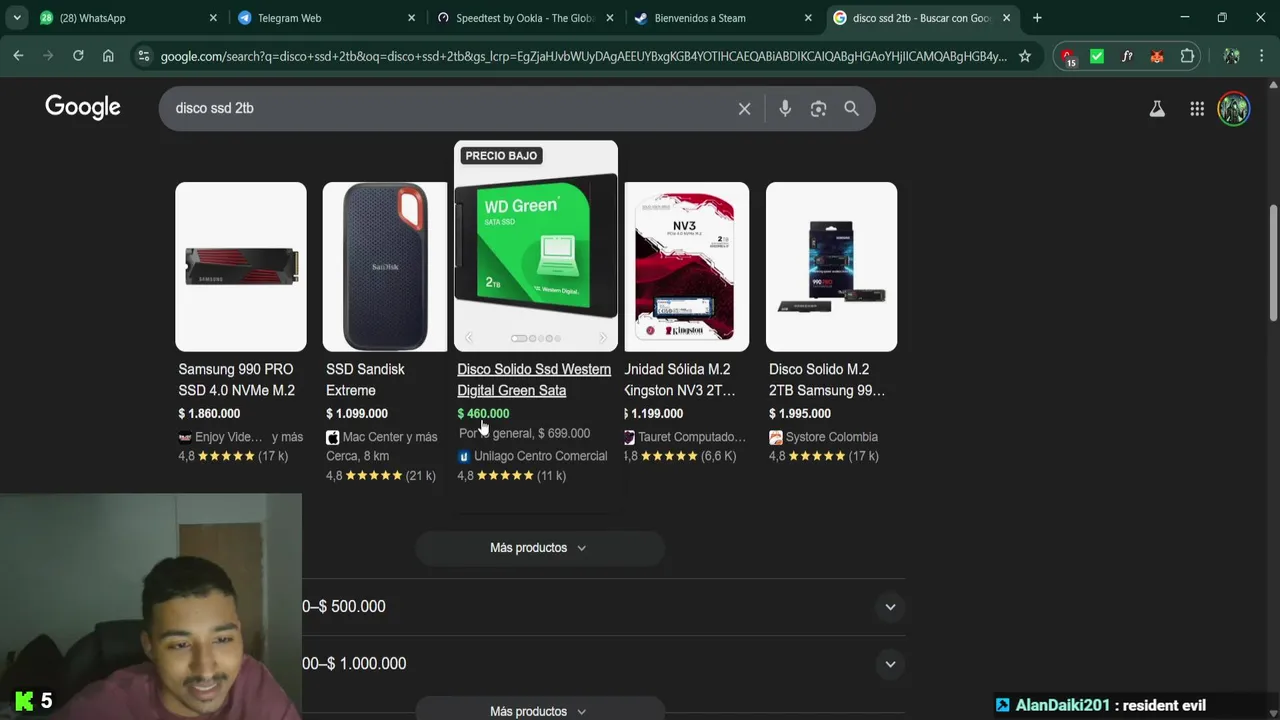Open the Google account avatar
Viewport: 1280px width, 720px height.
point(1234,109)
